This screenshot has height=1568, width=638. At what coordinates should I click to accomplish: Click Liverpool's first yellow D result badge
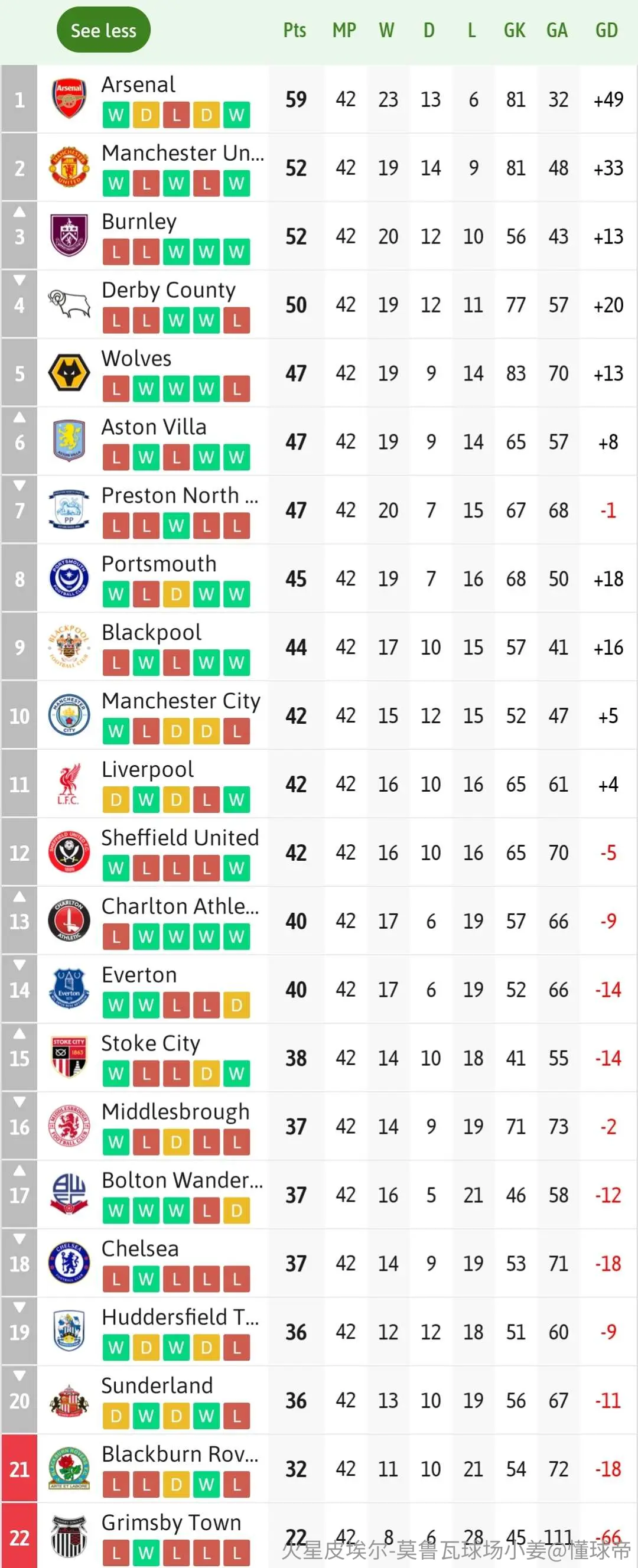point(116,799)
